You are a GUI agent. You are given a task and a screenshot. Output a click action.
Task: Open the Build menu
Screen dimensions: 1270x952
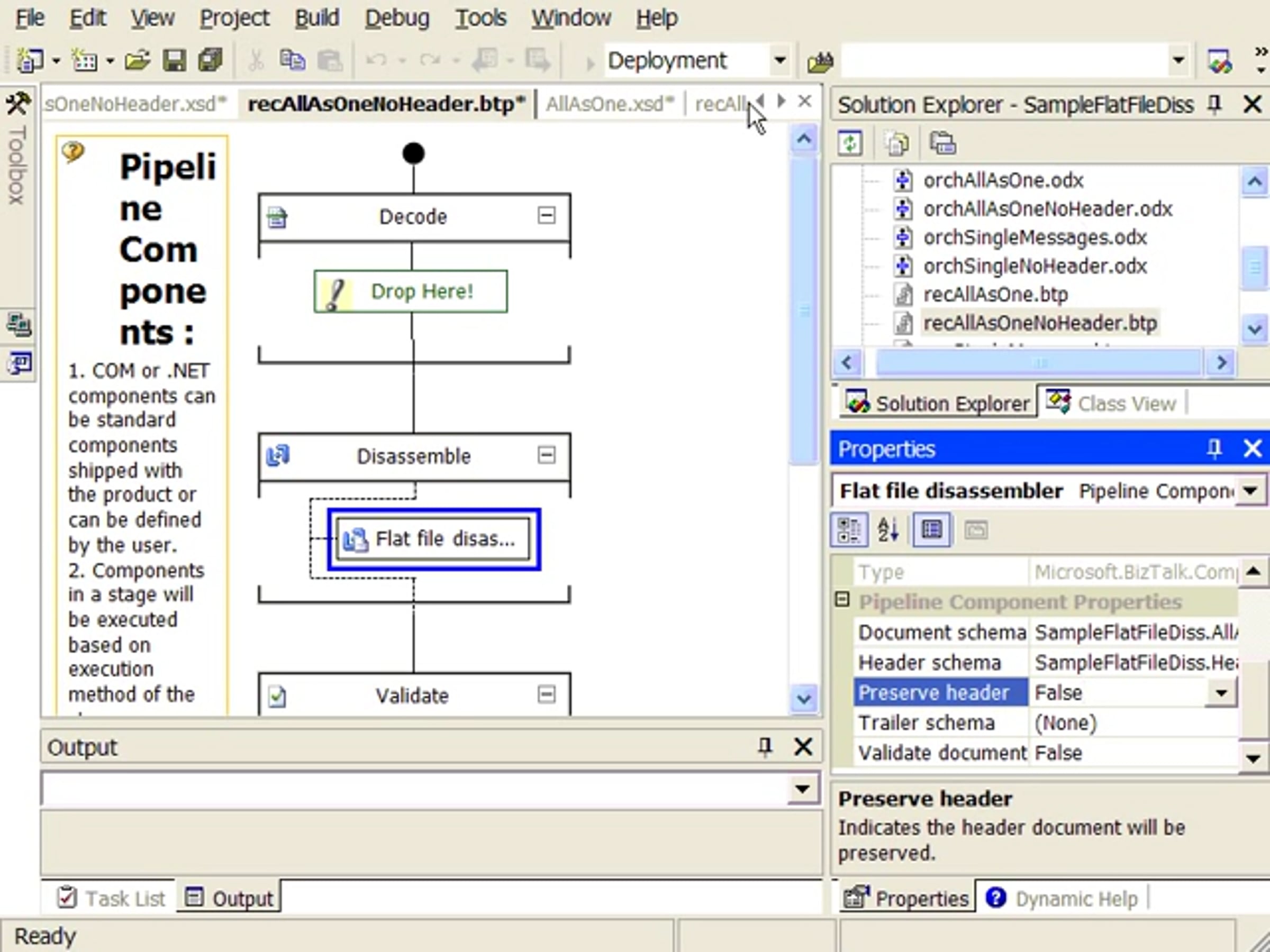click(316, 18)
